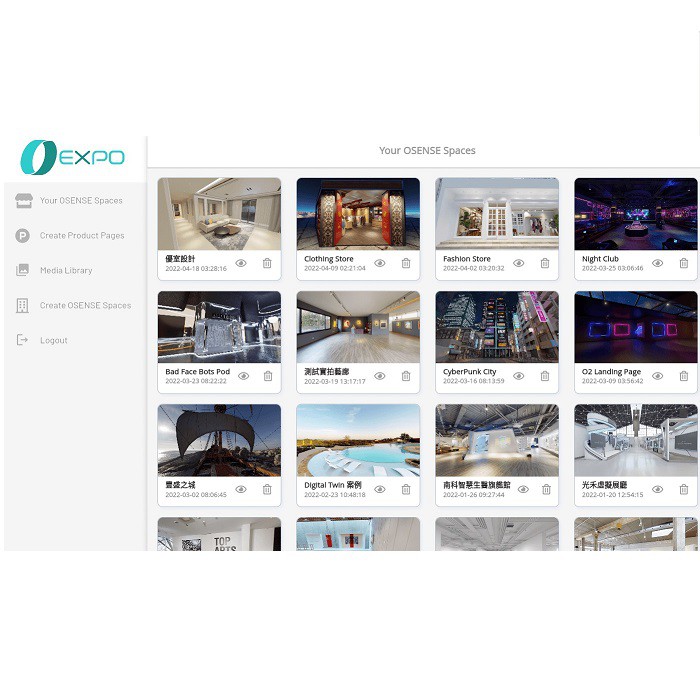Toggle eye icon for Night Club
Screen dimensions: 700x695
tap(657, 263)
